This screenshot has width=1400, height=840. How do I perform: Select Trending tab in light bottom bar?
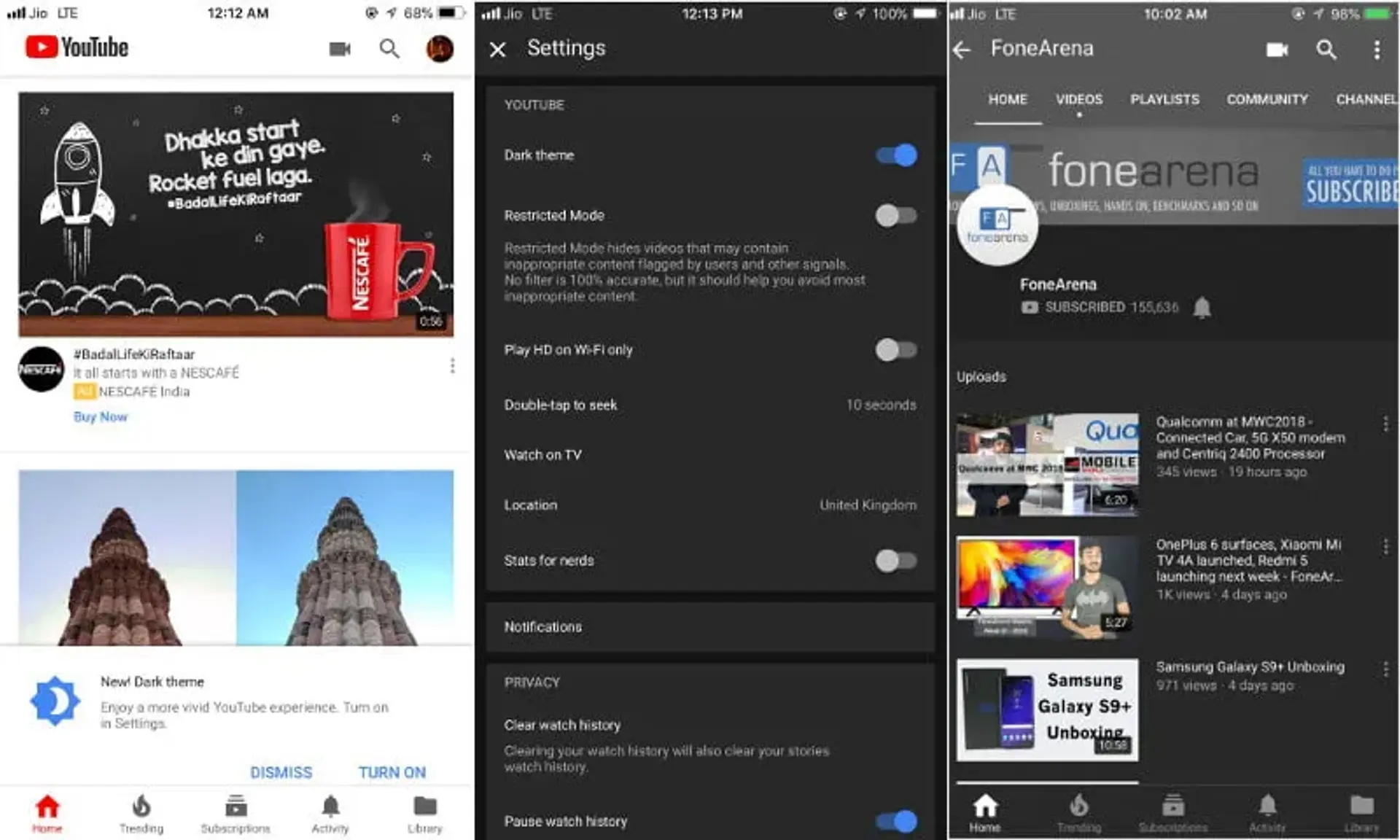coord(141,813)
